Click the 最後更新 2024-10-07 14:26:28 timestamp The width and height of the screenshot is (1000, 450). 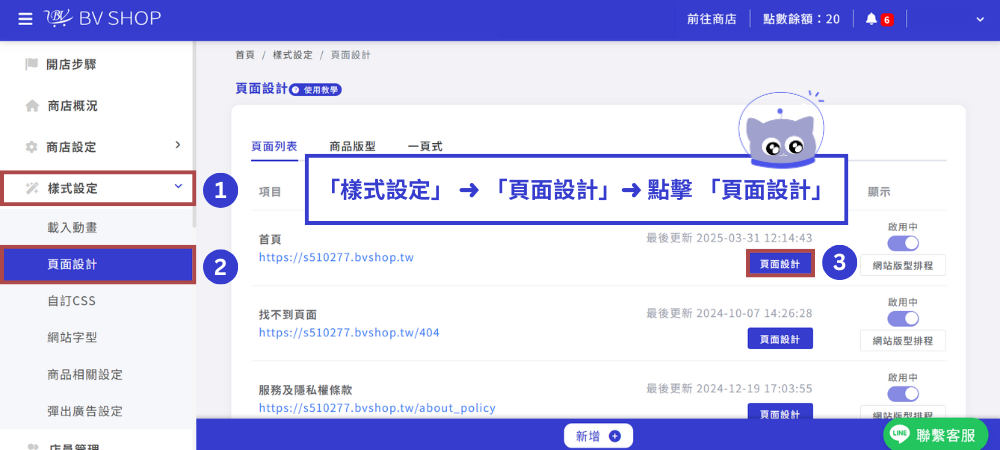click(x=729, y=313)
